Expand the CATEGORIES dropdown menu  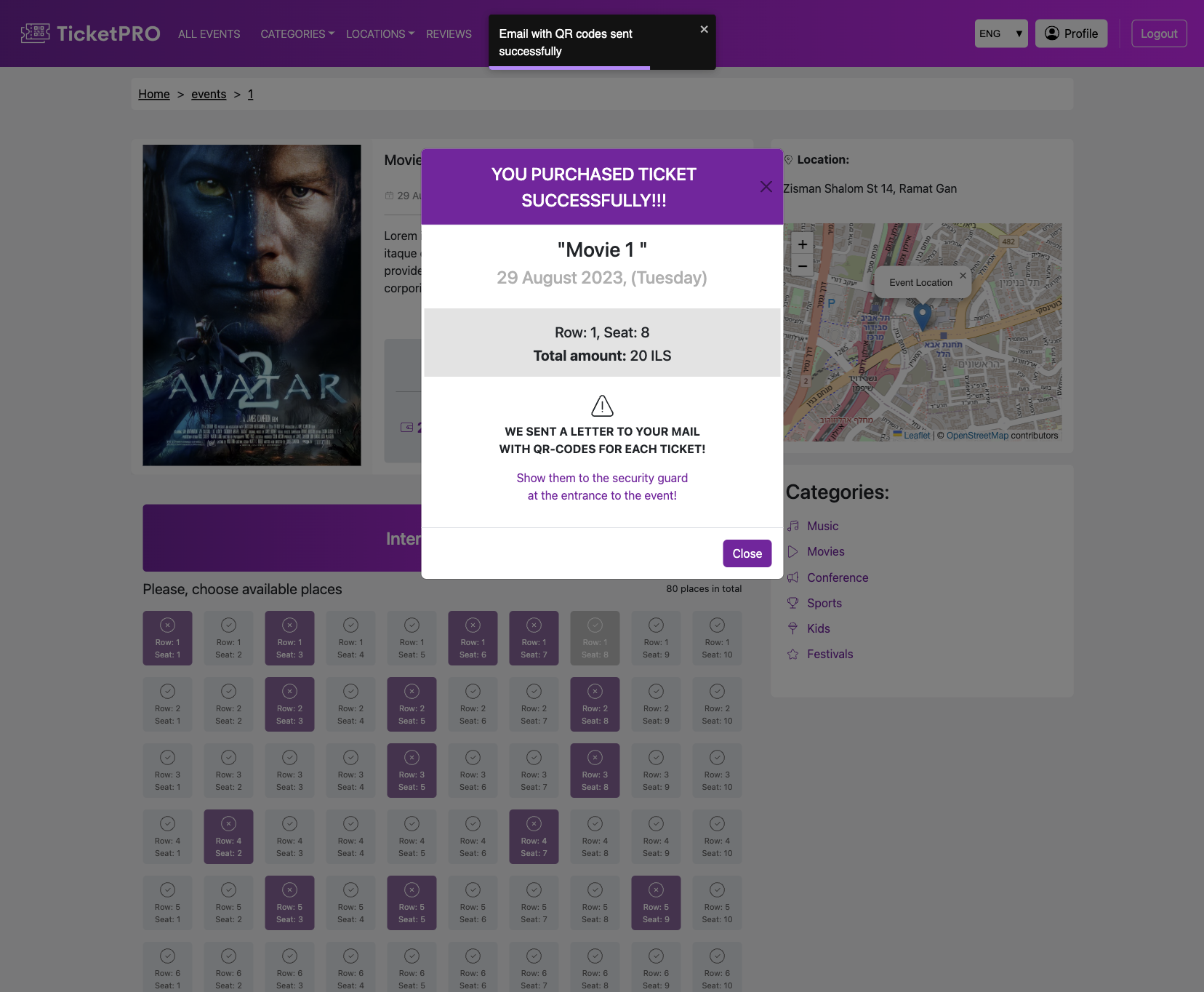297,34
